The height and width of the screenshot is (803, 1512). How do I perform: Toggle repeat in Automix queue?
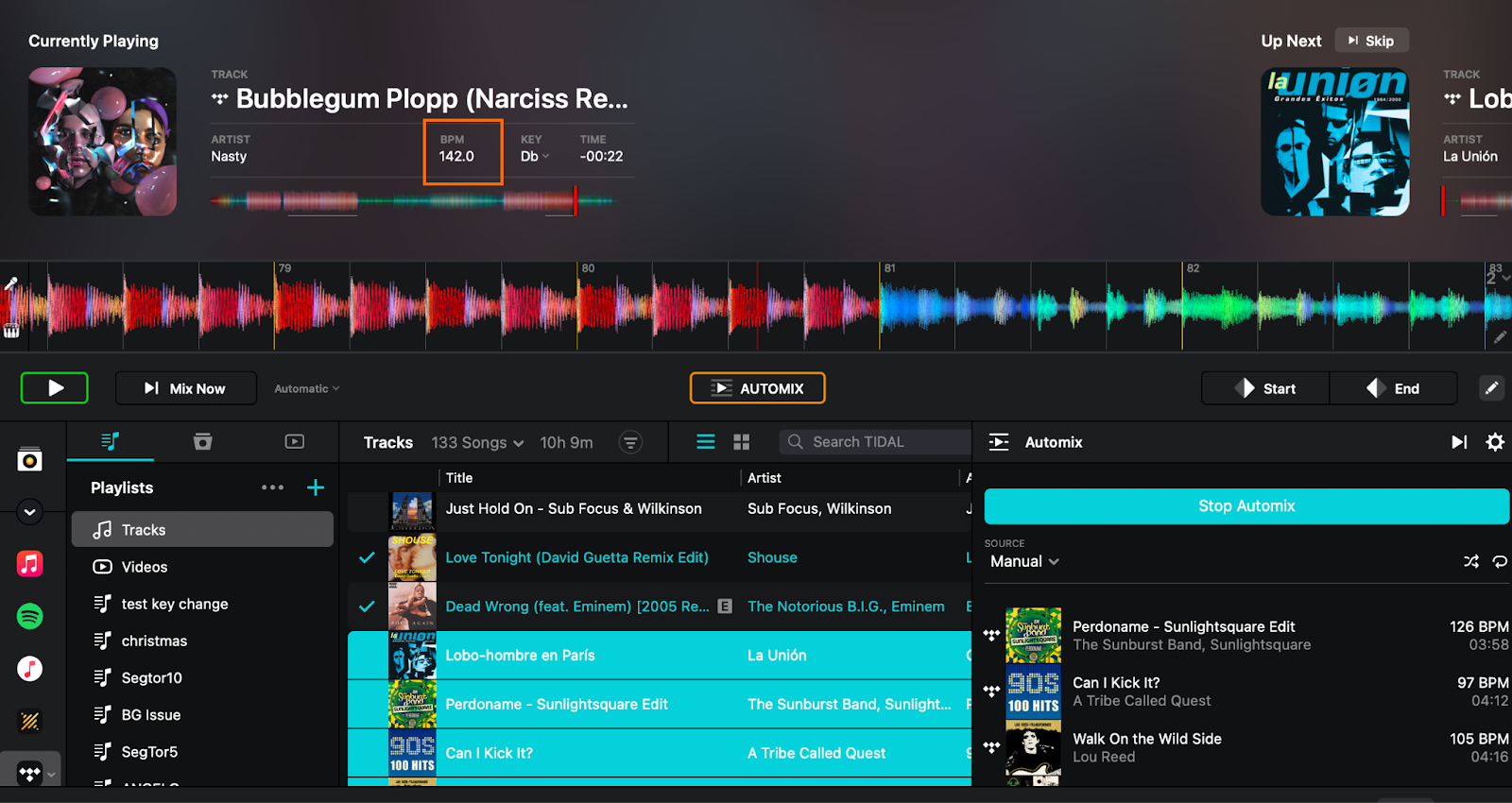pyautogui.click(x=1500, y=561)
